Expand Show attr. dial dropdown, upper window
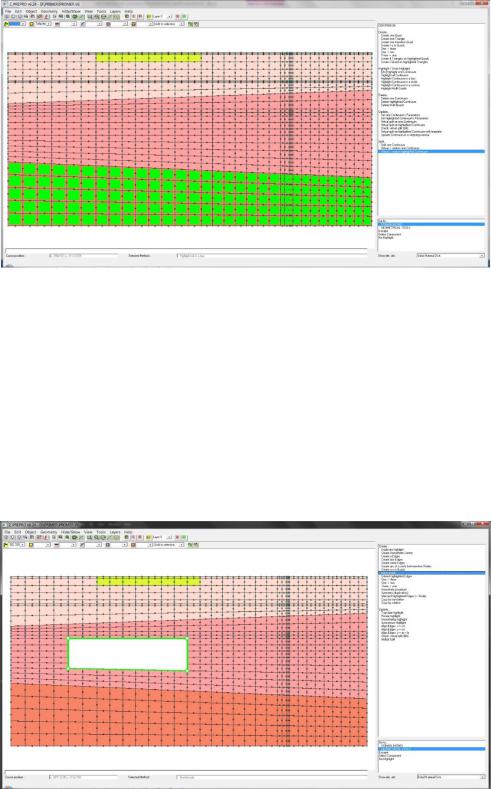The image size is (491, 789). 450,256
